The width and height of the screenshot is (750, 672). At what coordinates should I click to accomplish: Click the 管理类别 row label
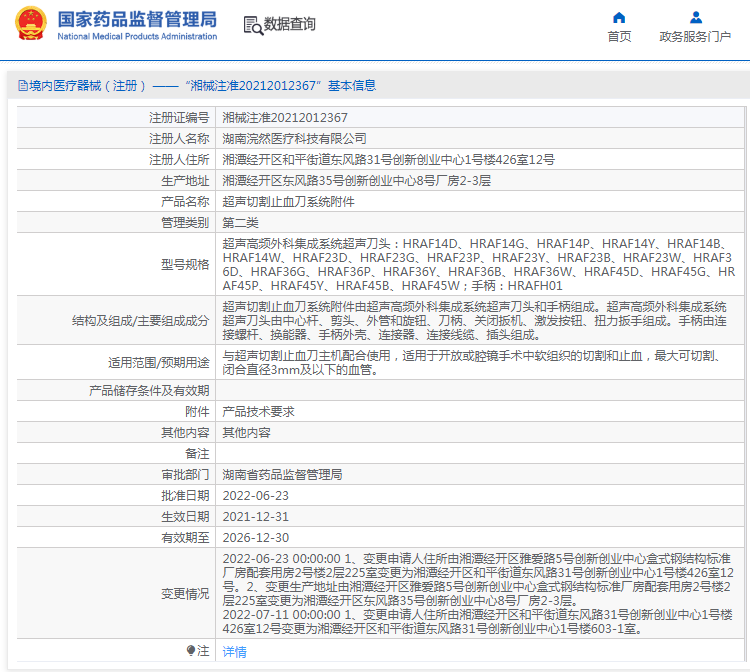click(185, 223)
